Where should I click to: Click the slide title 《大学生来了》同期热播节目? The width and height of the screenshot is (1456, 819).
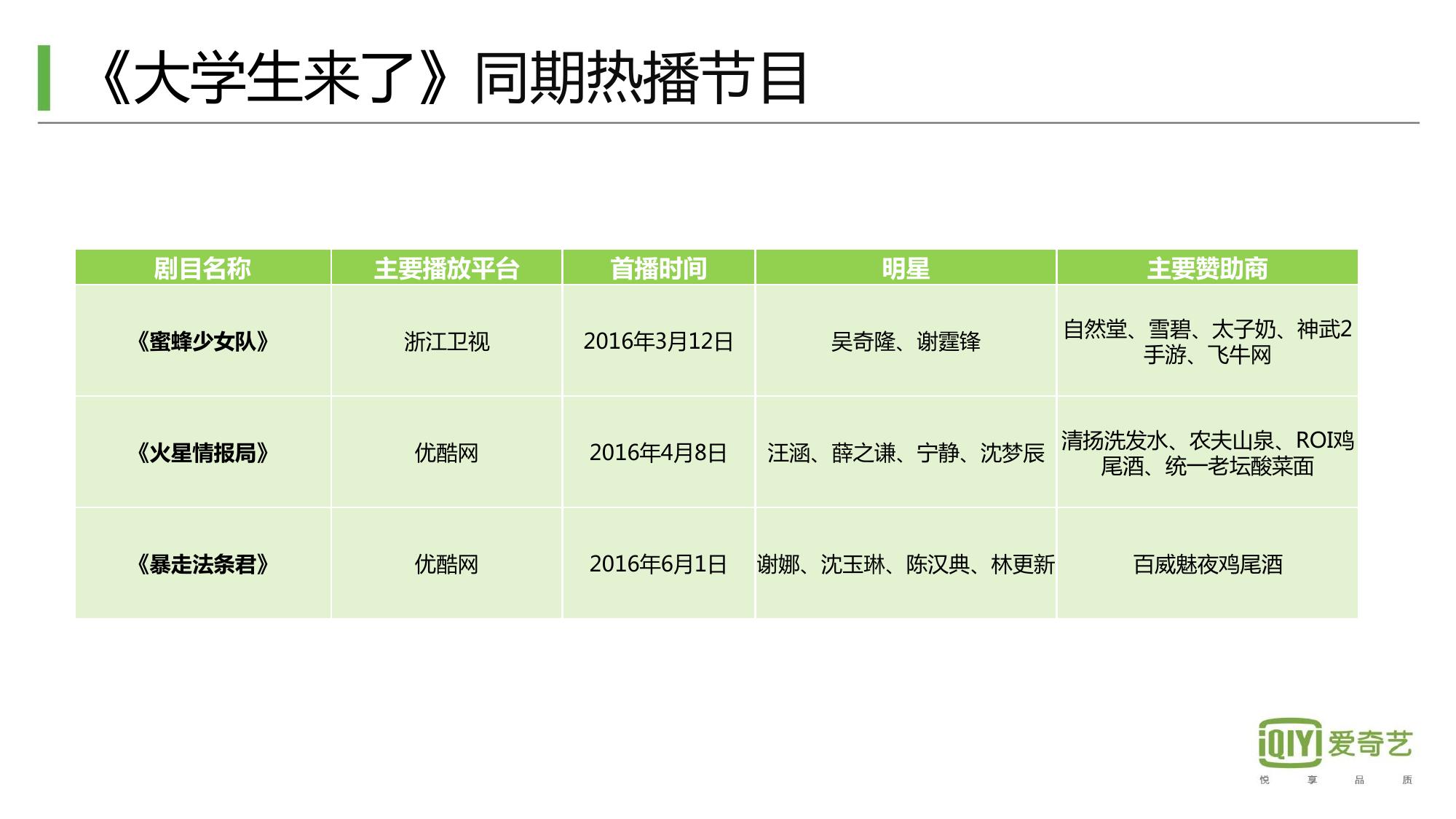[451, 79]
